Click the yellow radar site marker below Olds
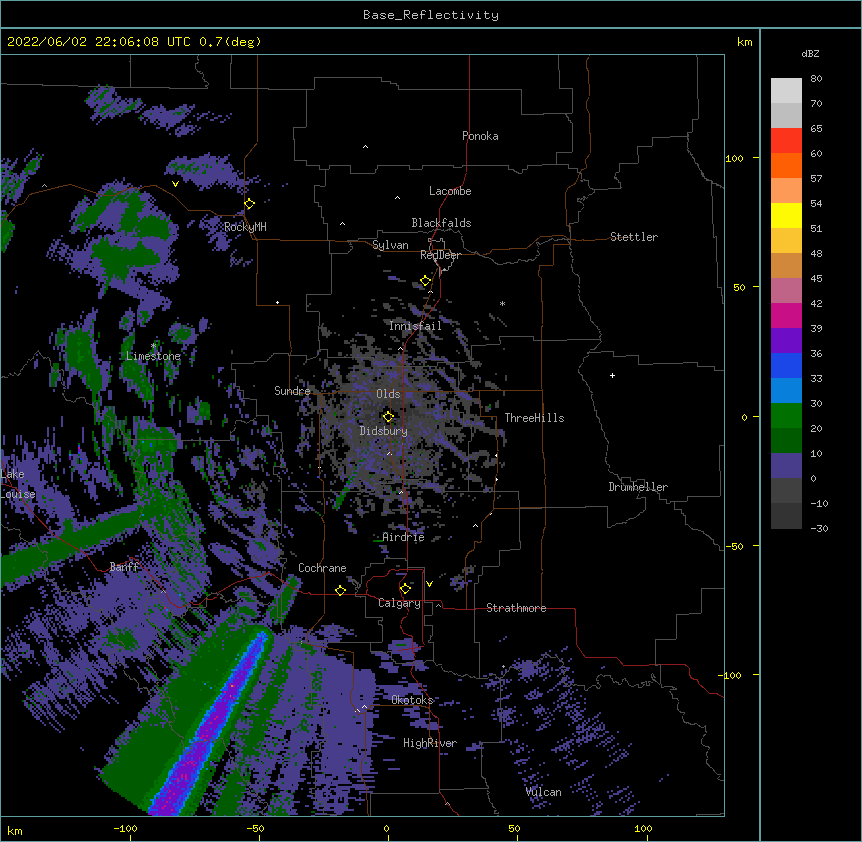Viewport: 862px width, 842px height. coord(388,416)
